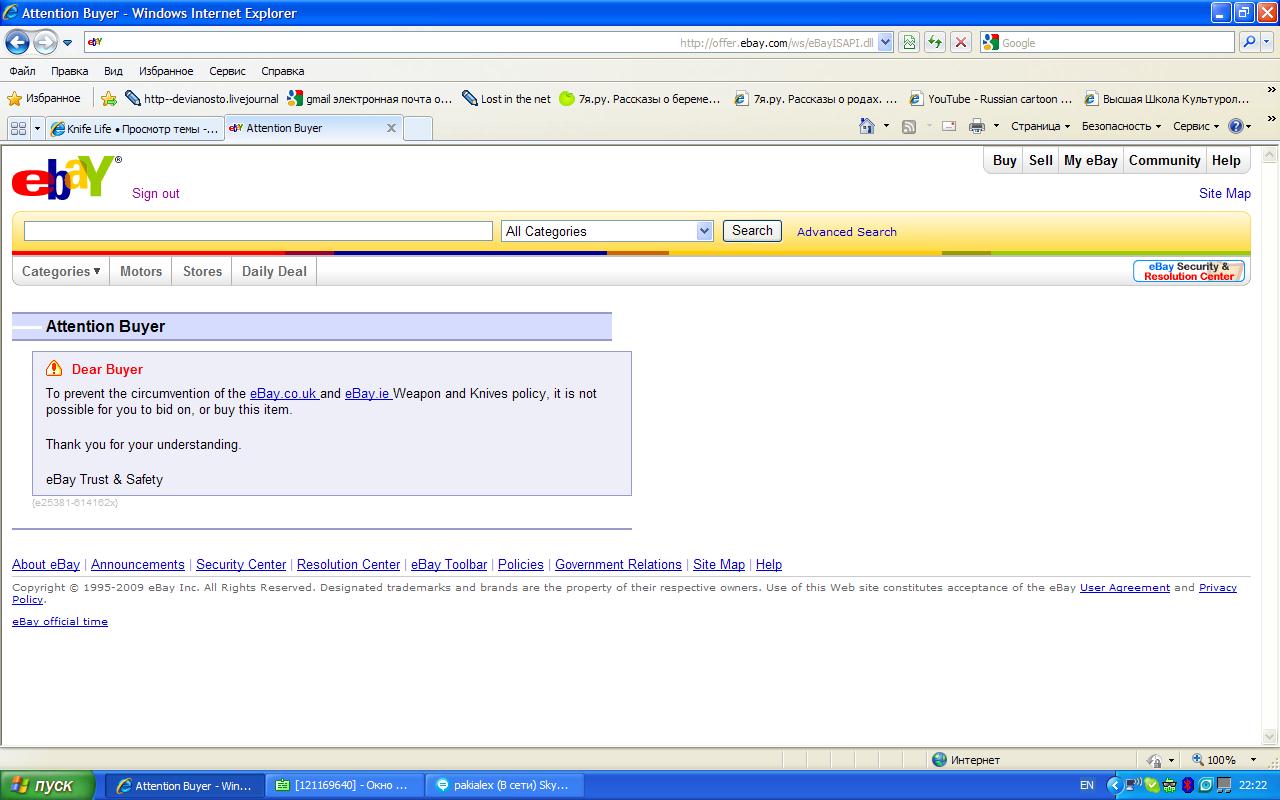Expand the Categories navigation menu
The width and height of the screenshot is (1280, 800).
[61, 271]
